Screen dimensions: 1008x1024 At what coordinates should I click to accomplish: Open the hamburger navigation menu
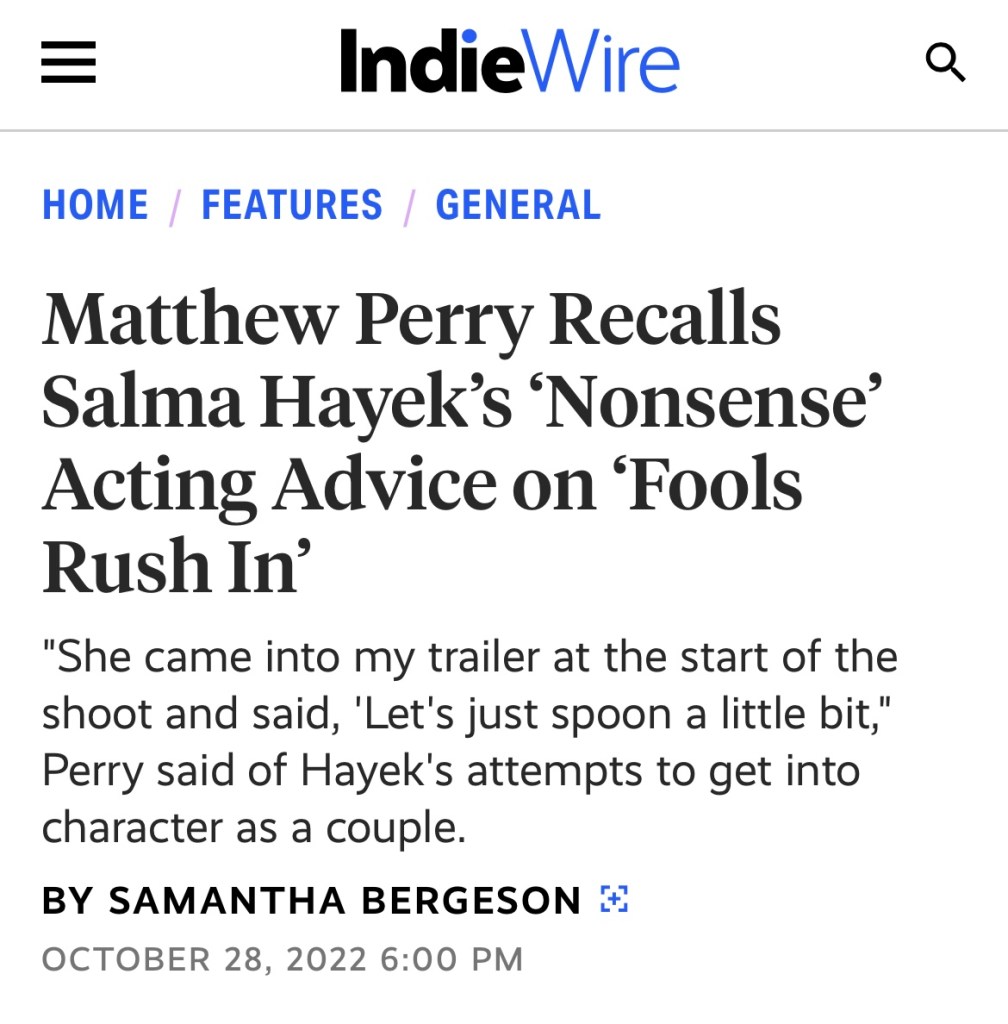(x=68, y=64)
